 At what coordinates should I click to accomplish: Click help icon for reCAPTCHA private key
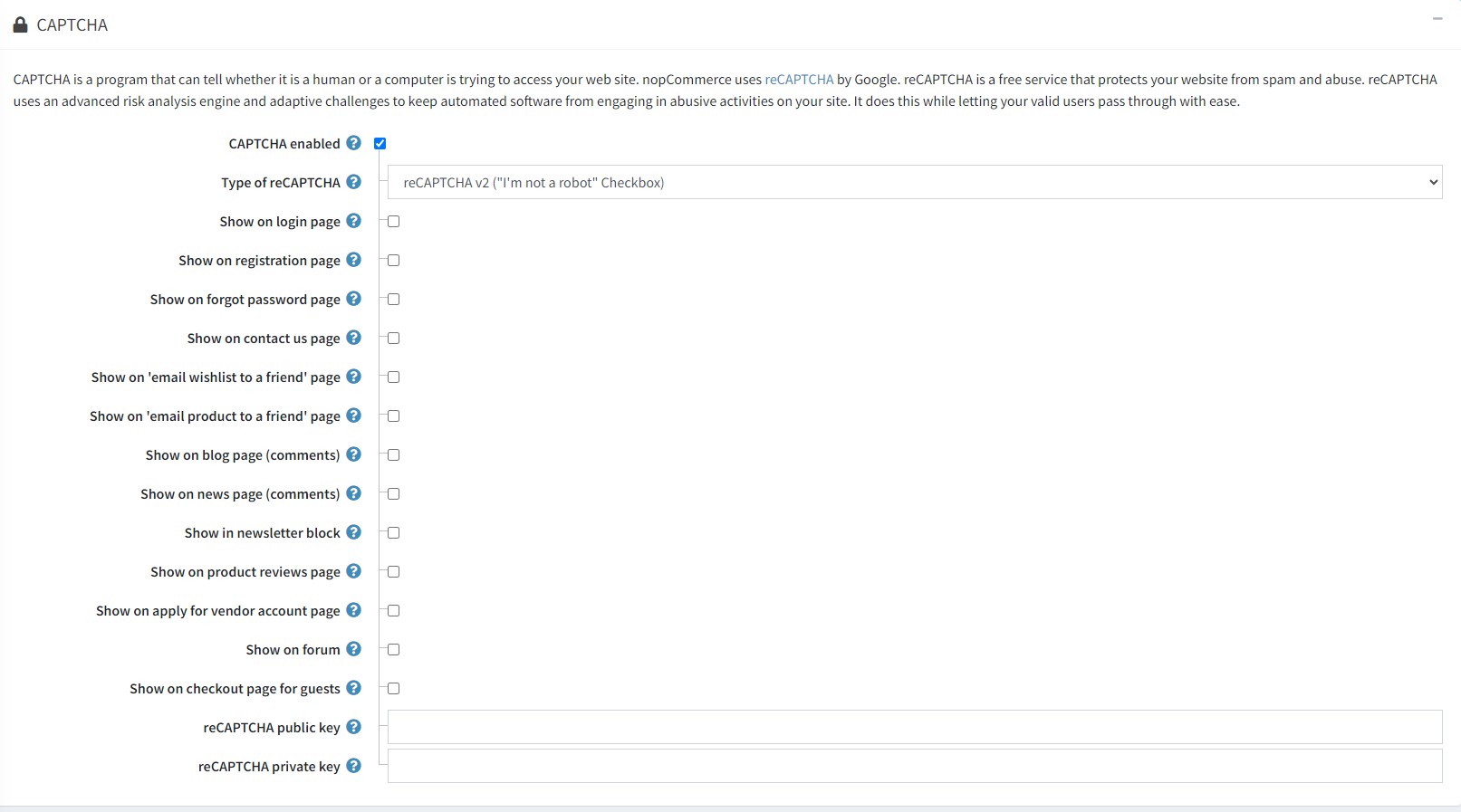click(x=354, y=766)
